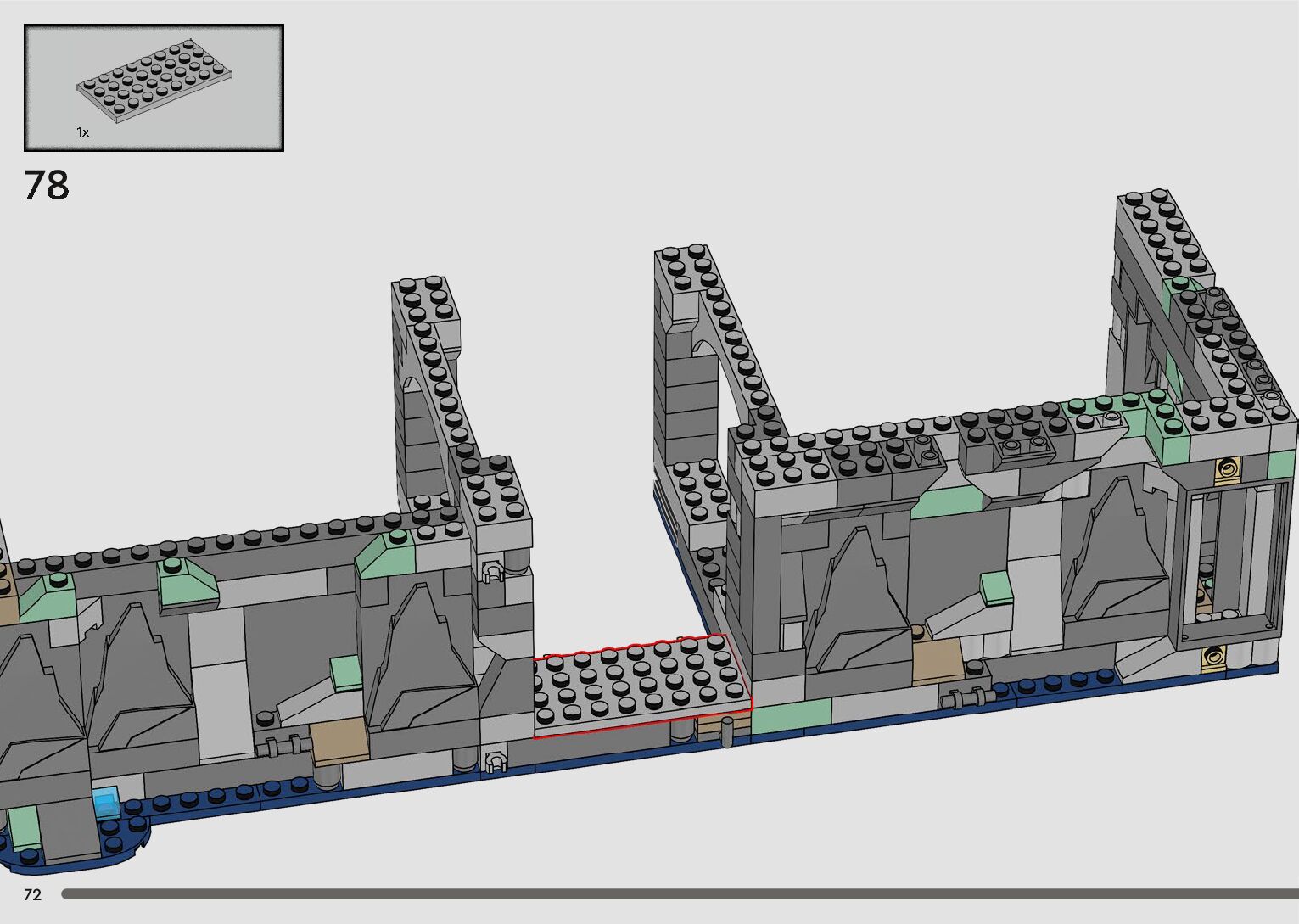Click the step number 78
This screenshot has height=924, width=1299.
coord(47,185)
